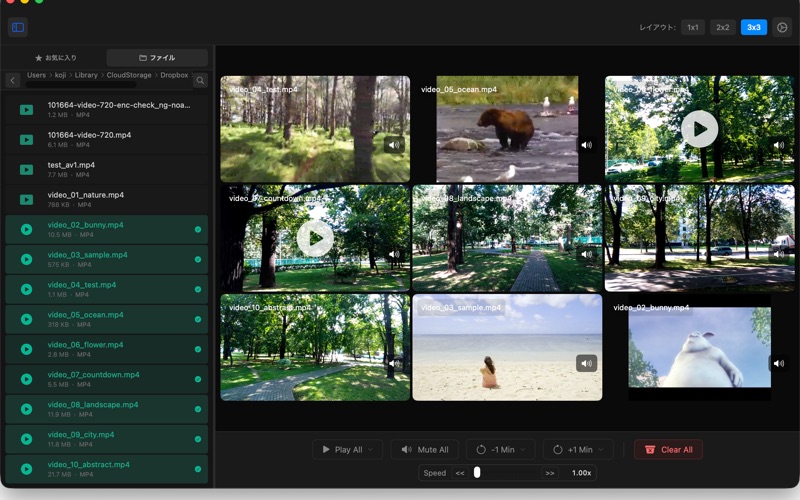Screen dimensions: 800x500
Task: Click play icon of video_05_ocean.mp4 row
Action: [27, 319]
